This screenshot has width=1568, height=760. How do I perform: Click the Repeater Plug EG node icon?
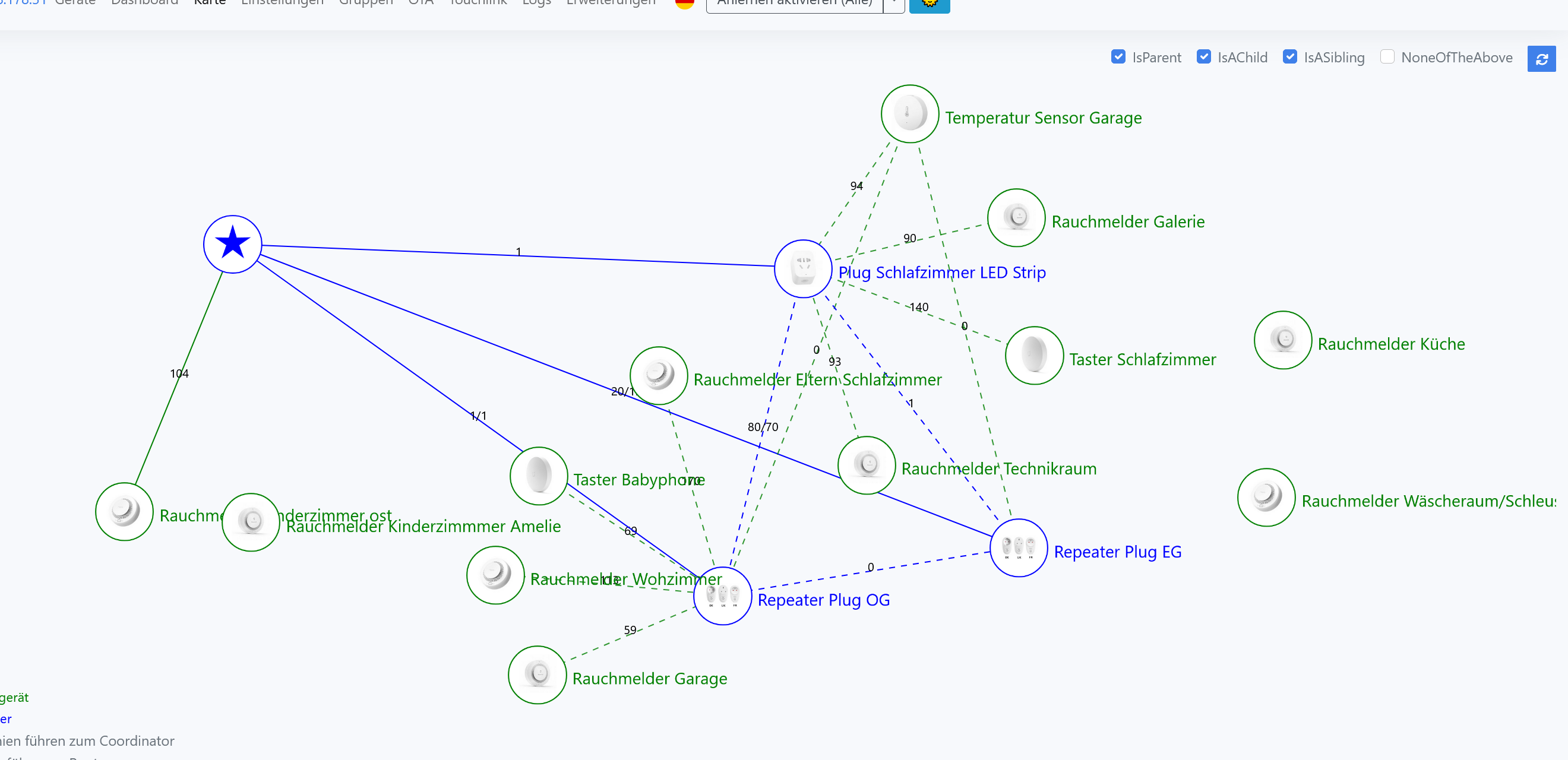click(1019, 547)
